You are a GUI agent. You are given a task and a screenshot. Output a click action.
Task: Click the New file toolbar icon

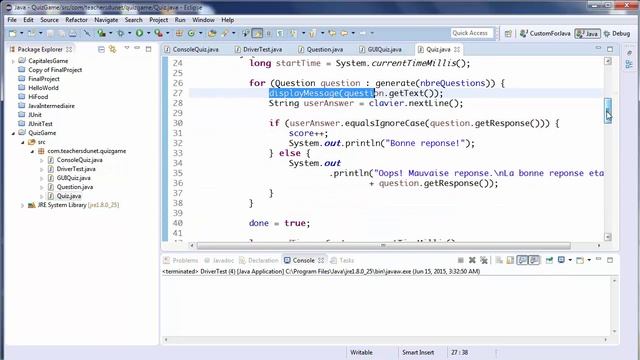click(13, 33)
